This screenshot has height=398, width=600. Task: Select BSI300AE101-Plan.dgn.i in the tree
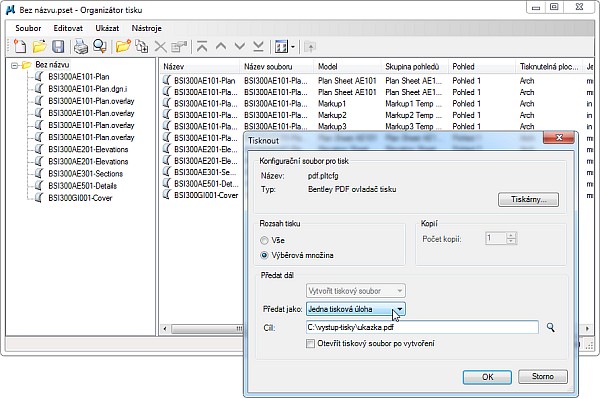[x=88, y=89]
